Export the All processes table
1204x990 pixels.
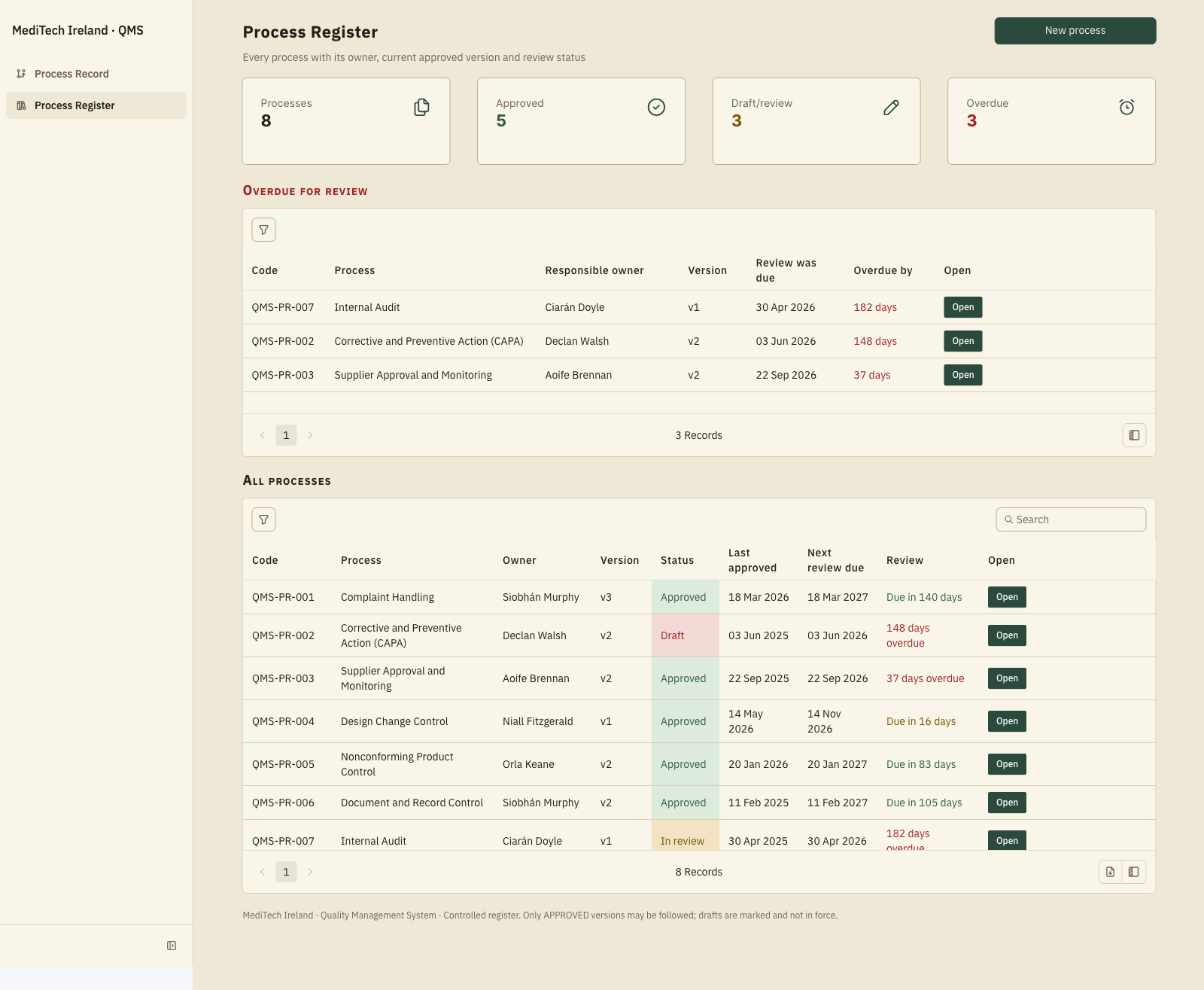coord(1110,872)
